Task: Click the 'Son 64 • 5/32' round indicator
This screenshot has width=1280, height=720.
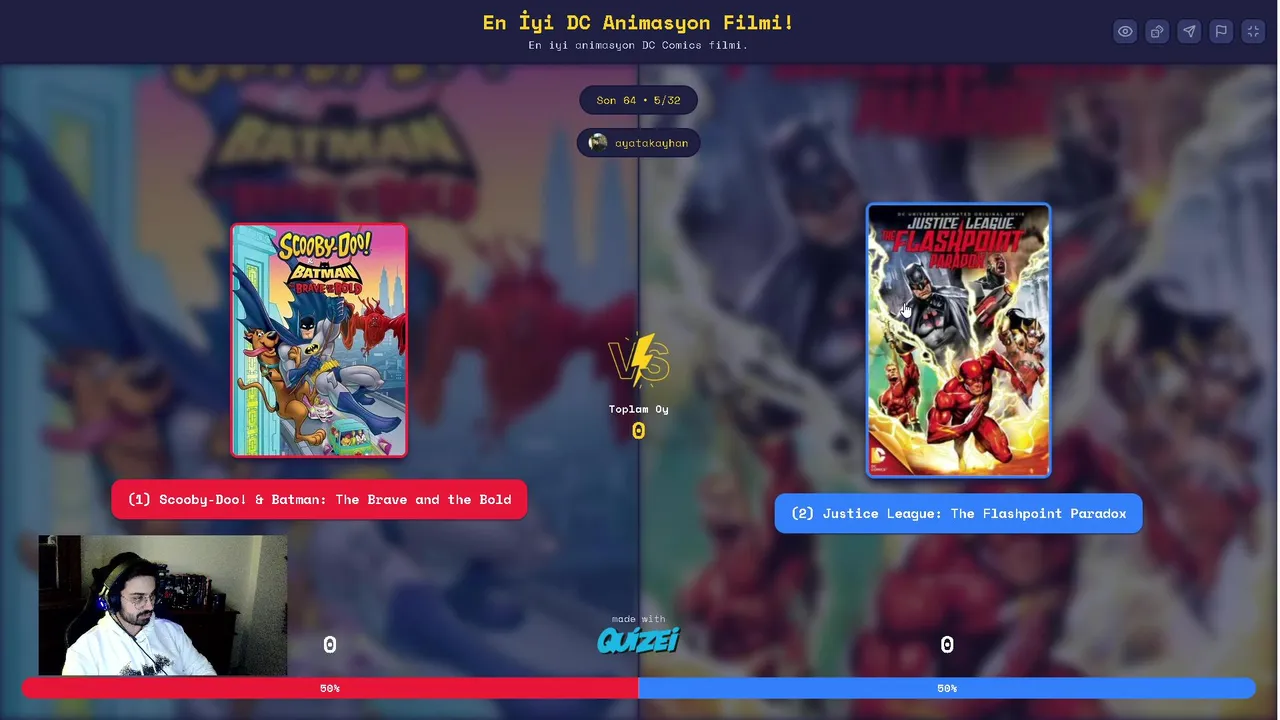Action: [638, 100]
